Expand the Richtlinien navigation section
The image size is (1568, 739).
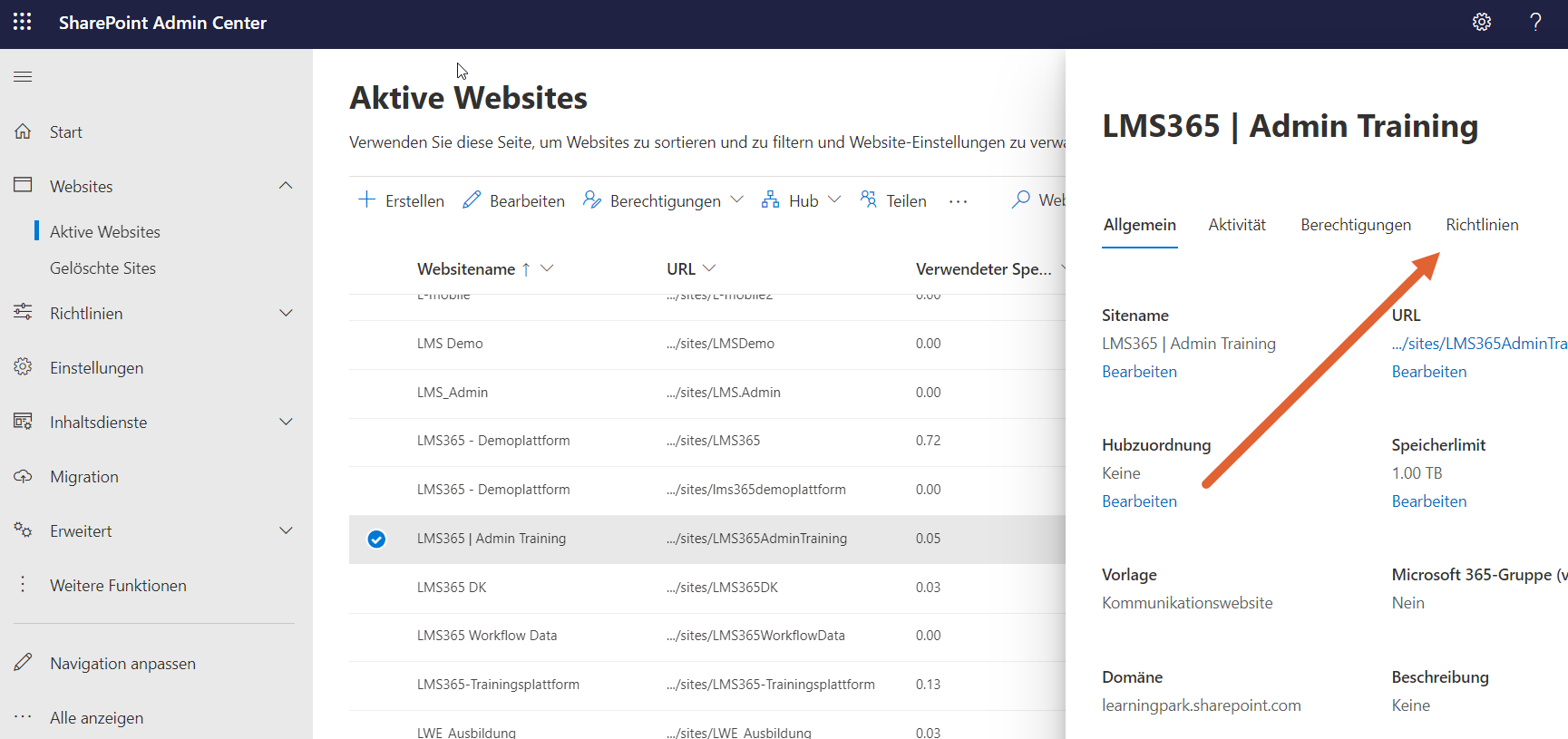click(286, 313)
